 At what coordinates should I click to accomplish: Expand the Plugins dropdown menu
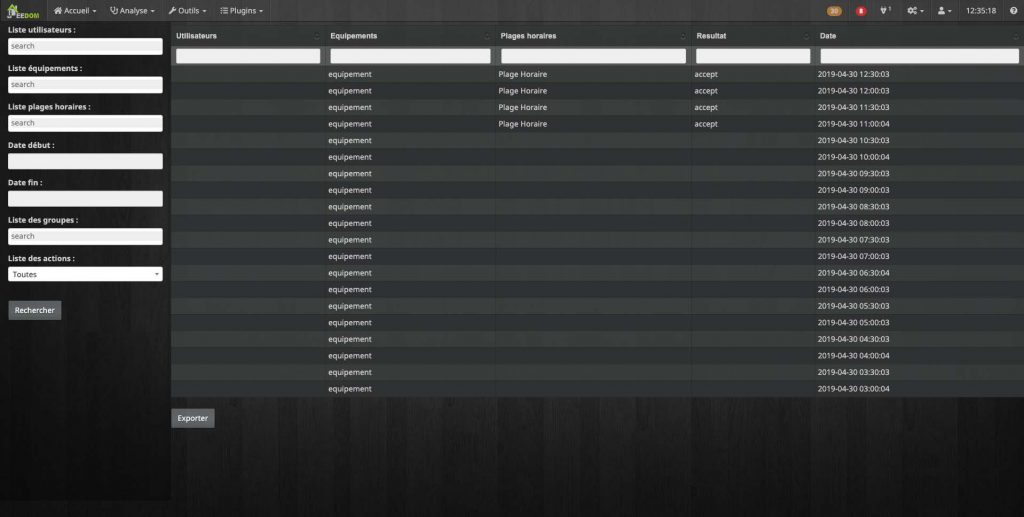241,10
